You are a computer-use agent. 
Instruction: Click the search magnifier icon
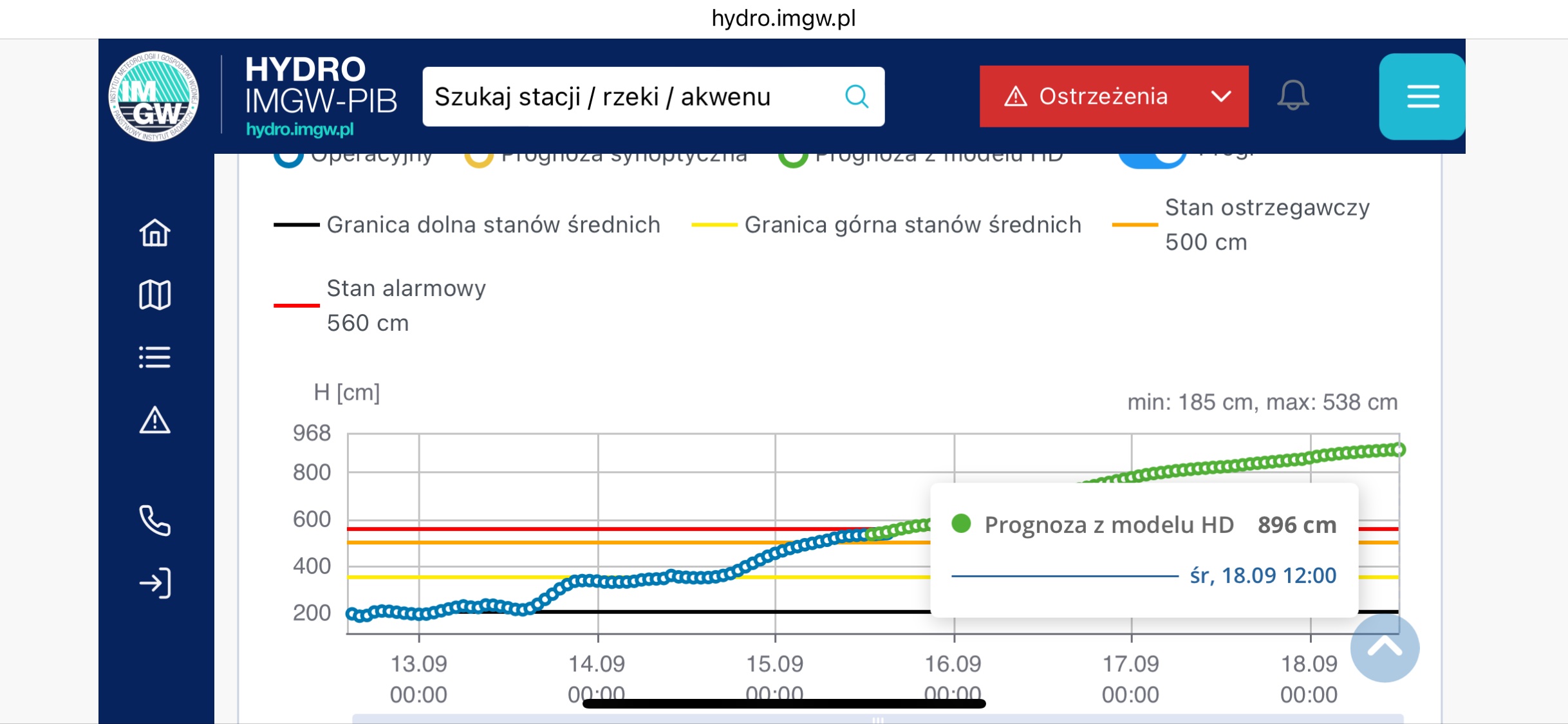(x=856, y=97)
